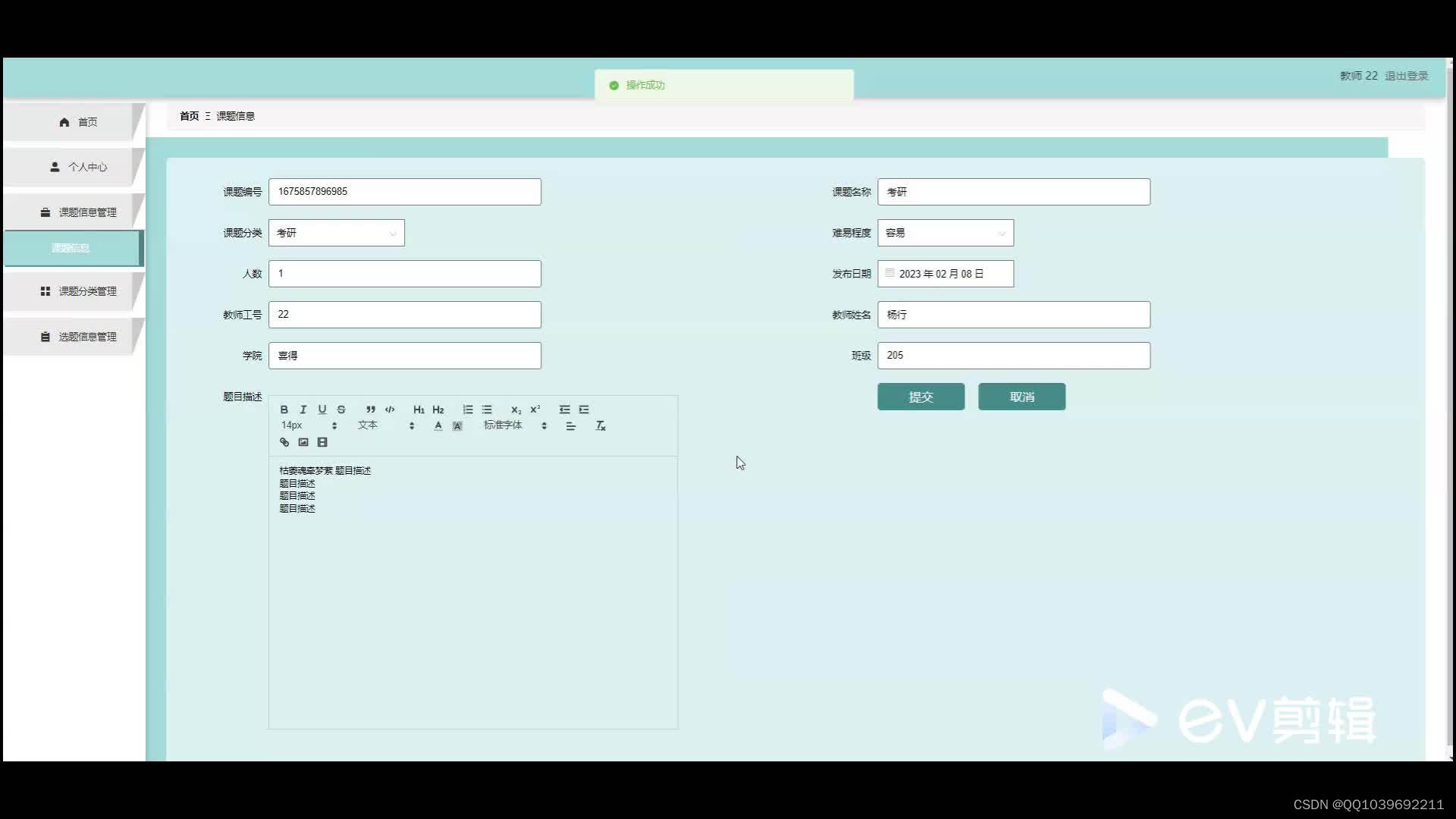Toggle bold formatting in the editor
Viewport: 1456px width, 819px height.
[284, 409]
